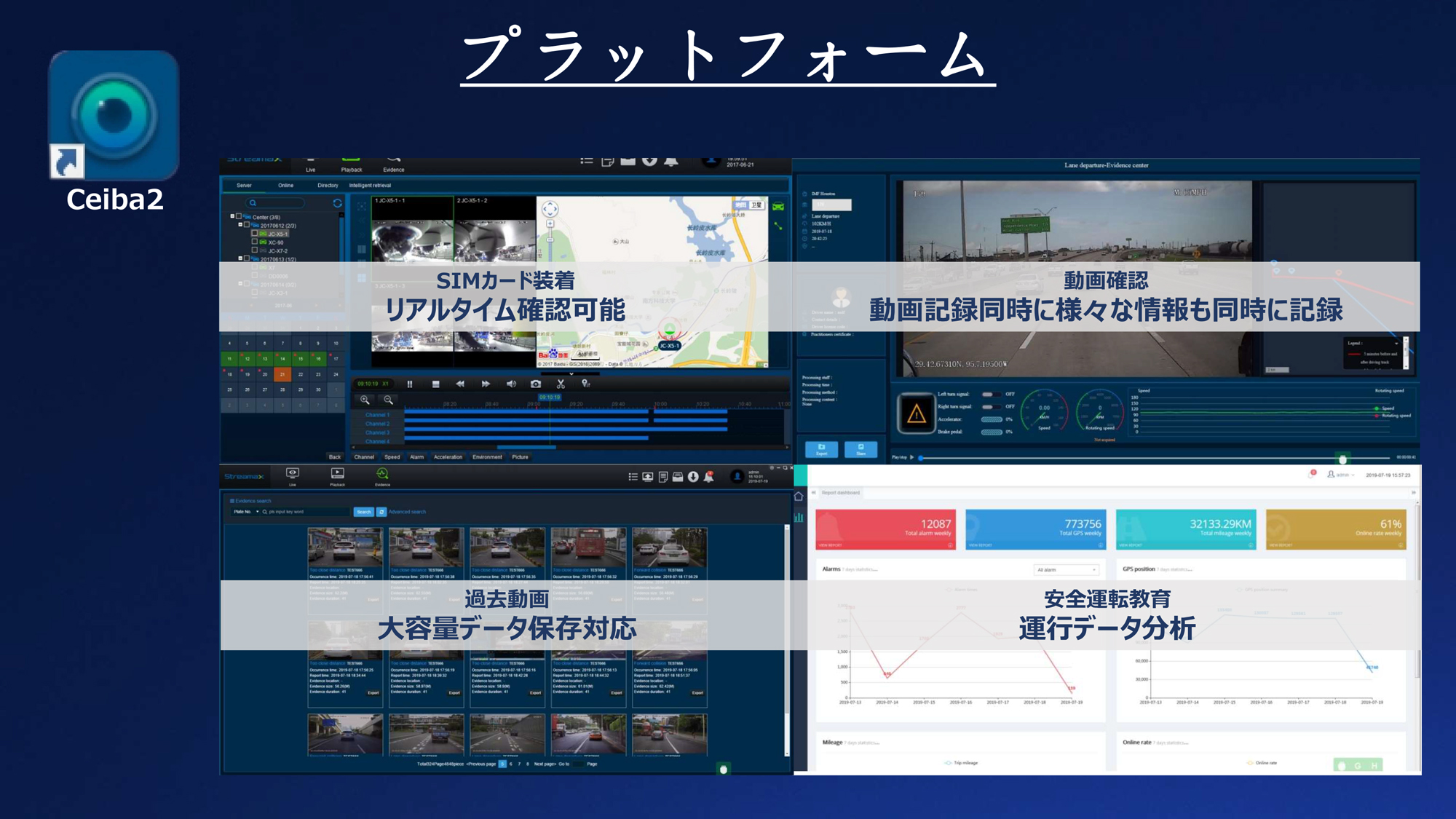The height and width of the screenshot is (819, 1456).
Task: Select the Speed tab below timeline
Action: tap(392, 457)
